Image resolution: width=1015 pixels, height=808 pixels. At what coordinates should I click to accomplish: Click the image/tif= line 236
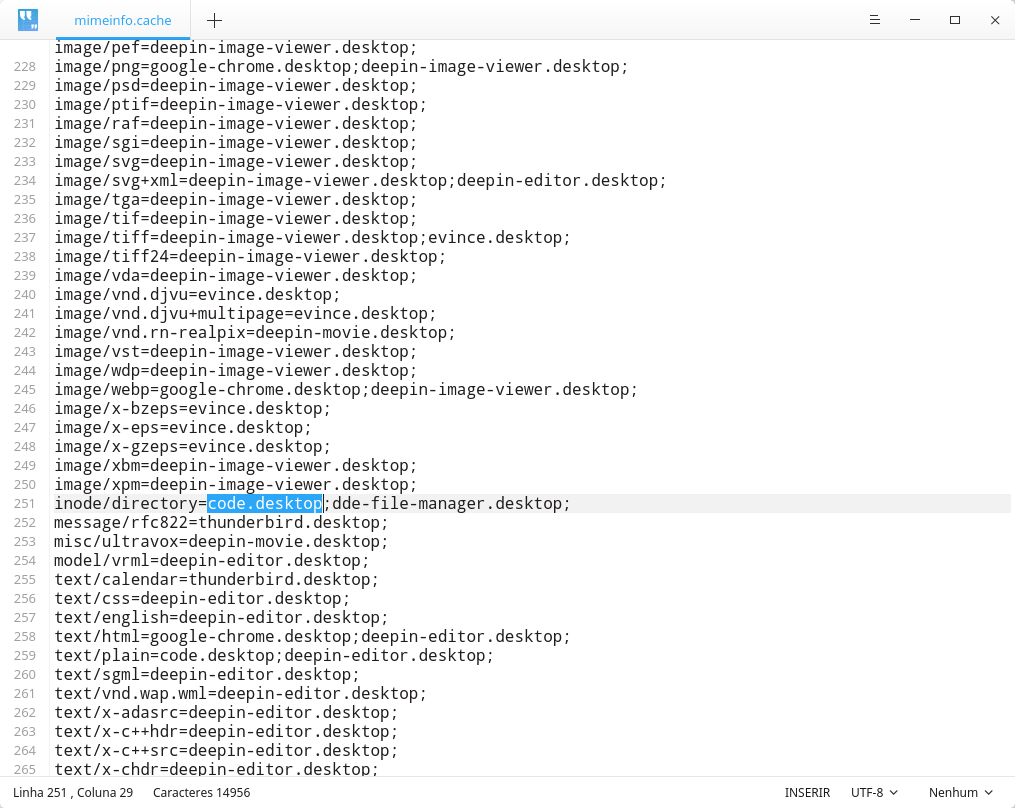(236, 219)
